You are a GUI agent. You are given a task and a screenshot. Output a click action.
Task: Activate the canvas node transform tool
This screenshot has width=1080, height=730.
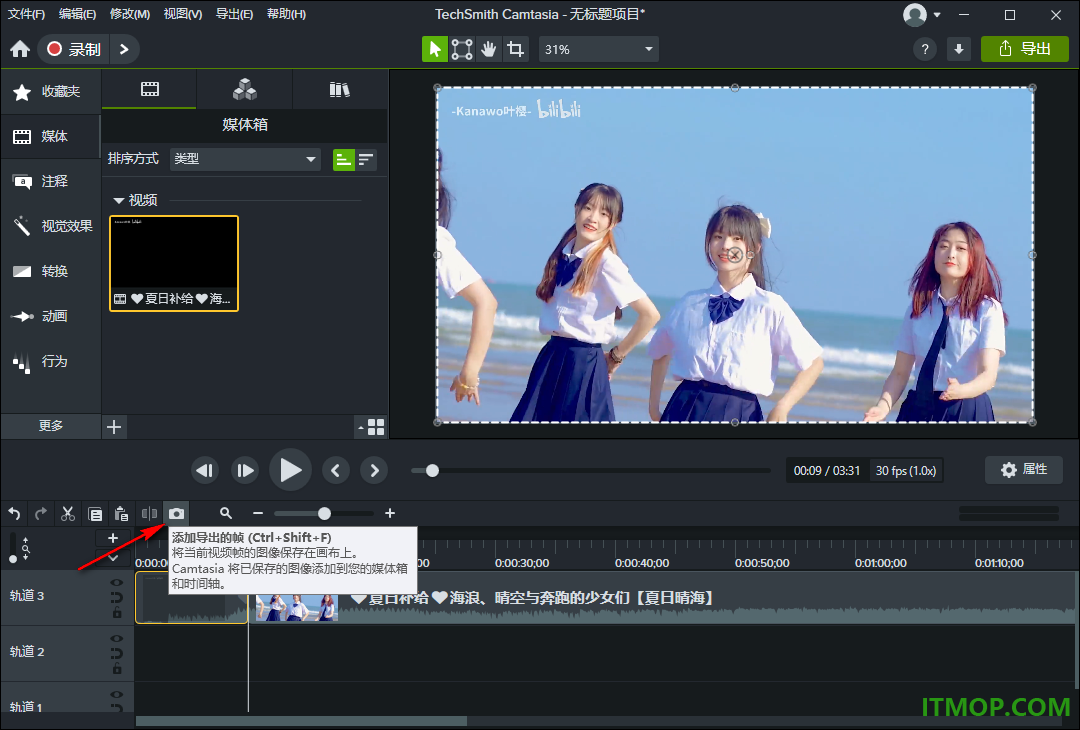[461, 49]
